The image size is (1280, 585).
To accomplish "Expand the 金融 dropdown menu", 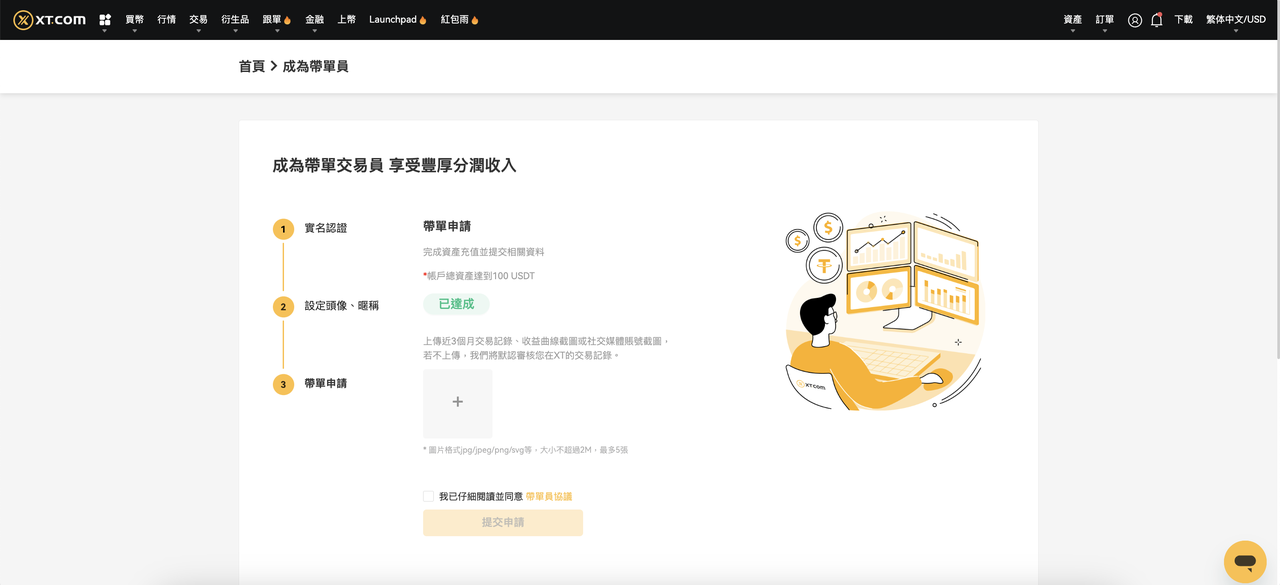I will 314,20.
